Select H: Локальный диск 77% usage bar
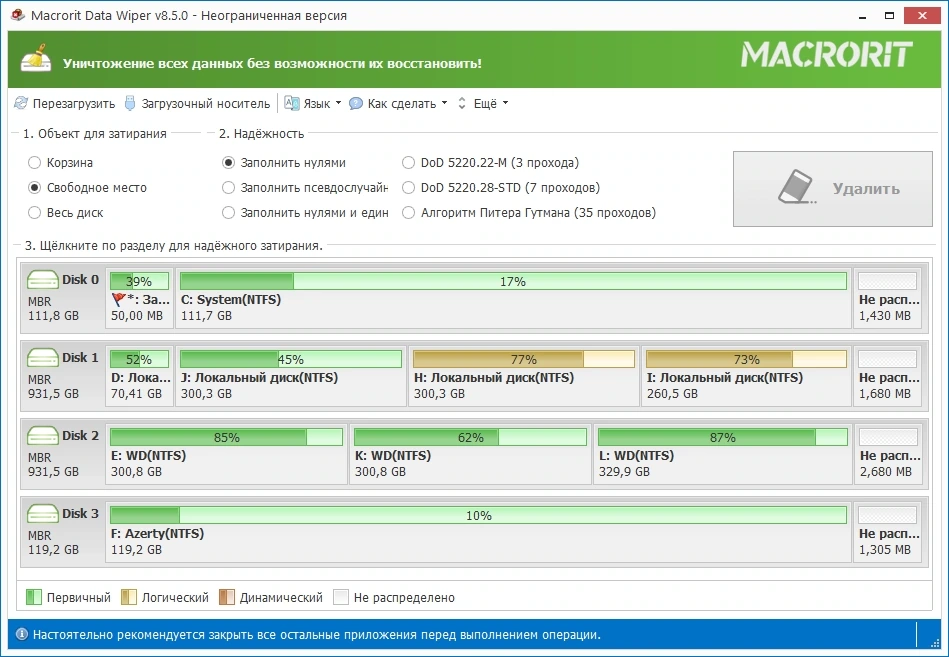This screenshot has width=949, height=657. (524, 359)
